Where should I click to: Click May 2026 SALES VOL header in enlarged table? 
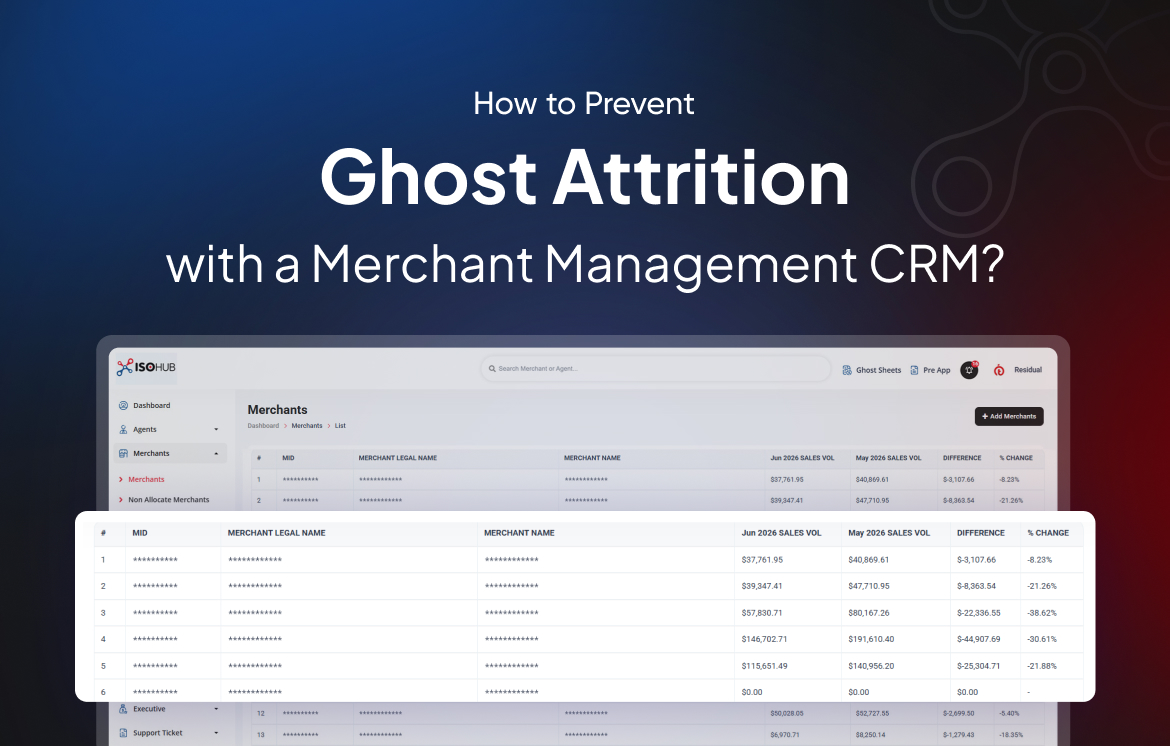[889, 533]
